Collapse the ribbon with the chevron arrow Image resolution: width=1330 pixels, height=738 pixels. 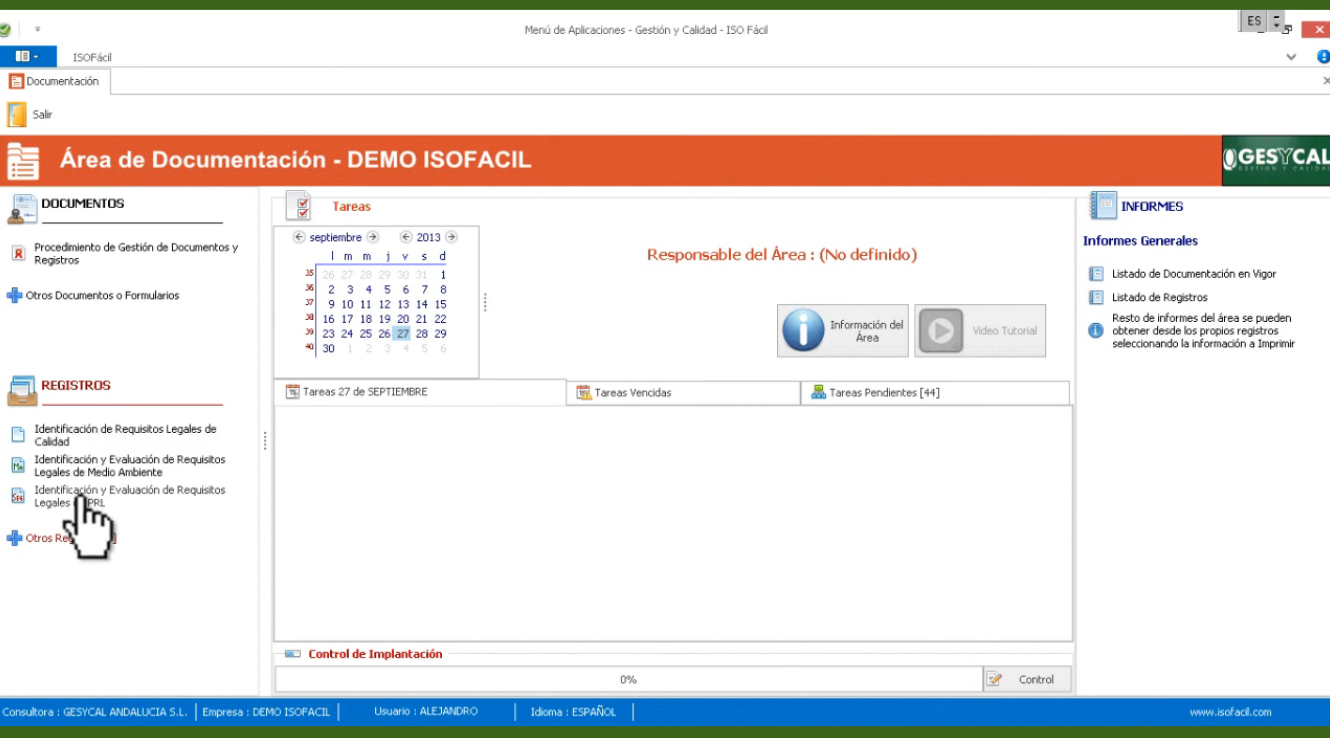click(x=1291, y=57)
